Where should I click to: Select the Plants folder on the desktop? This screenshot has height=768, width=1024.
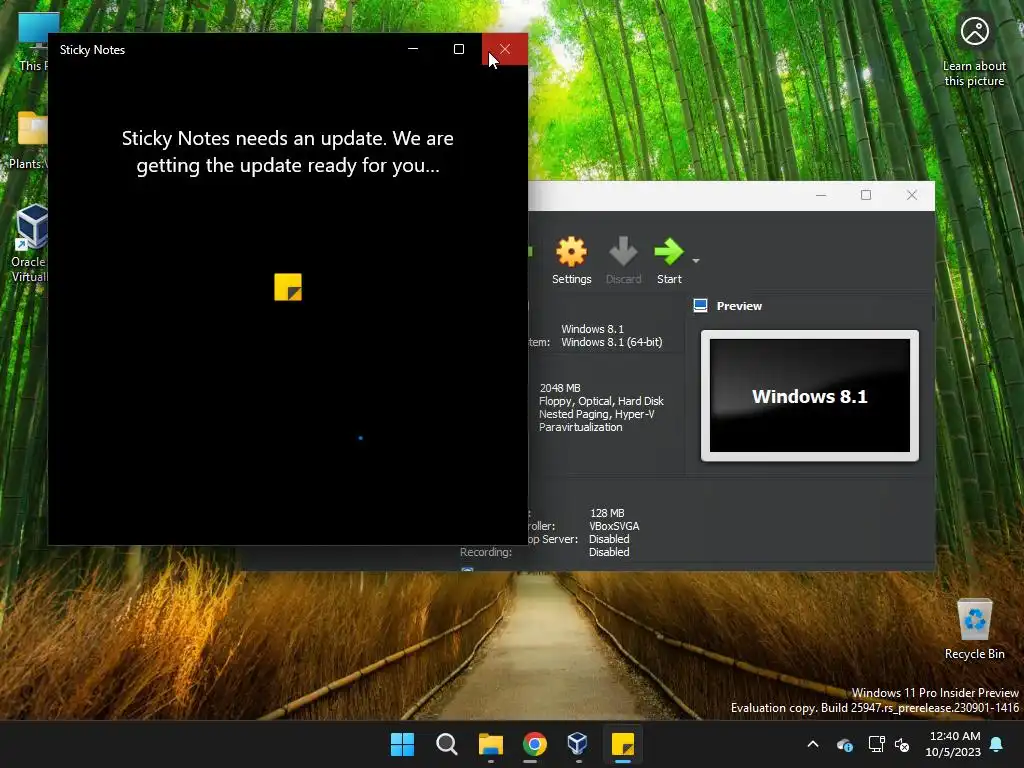tap(27, 140)
